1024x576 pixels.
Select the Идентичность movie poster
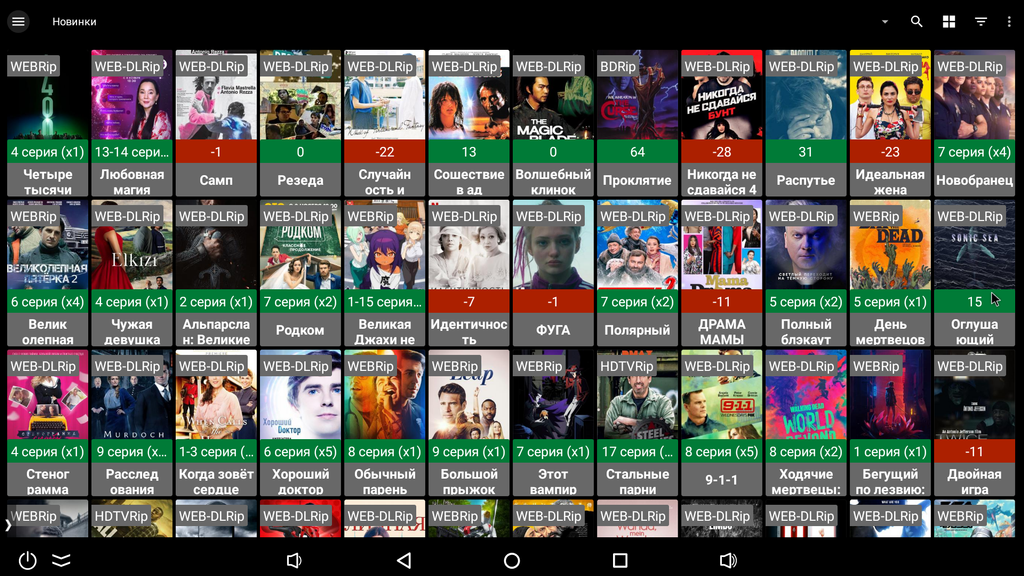click(469, 245)
